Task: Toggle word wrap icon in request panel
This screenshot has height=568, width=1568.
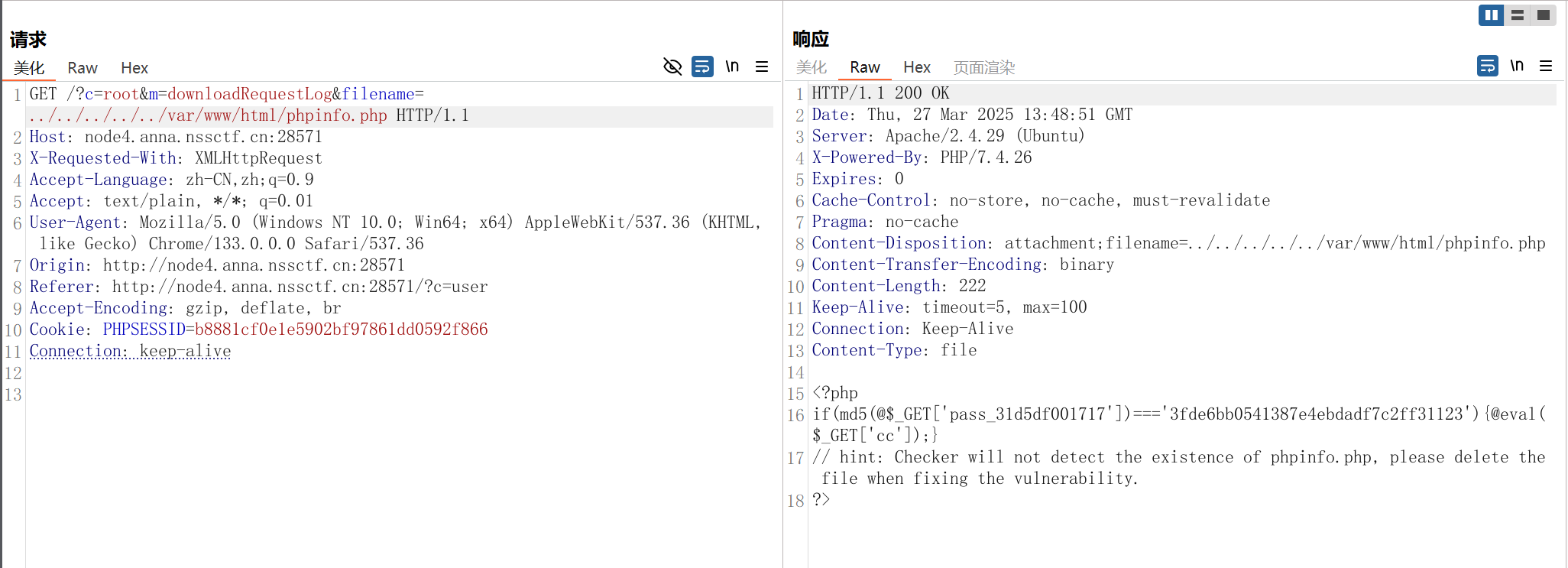Action: coord(702,67)
